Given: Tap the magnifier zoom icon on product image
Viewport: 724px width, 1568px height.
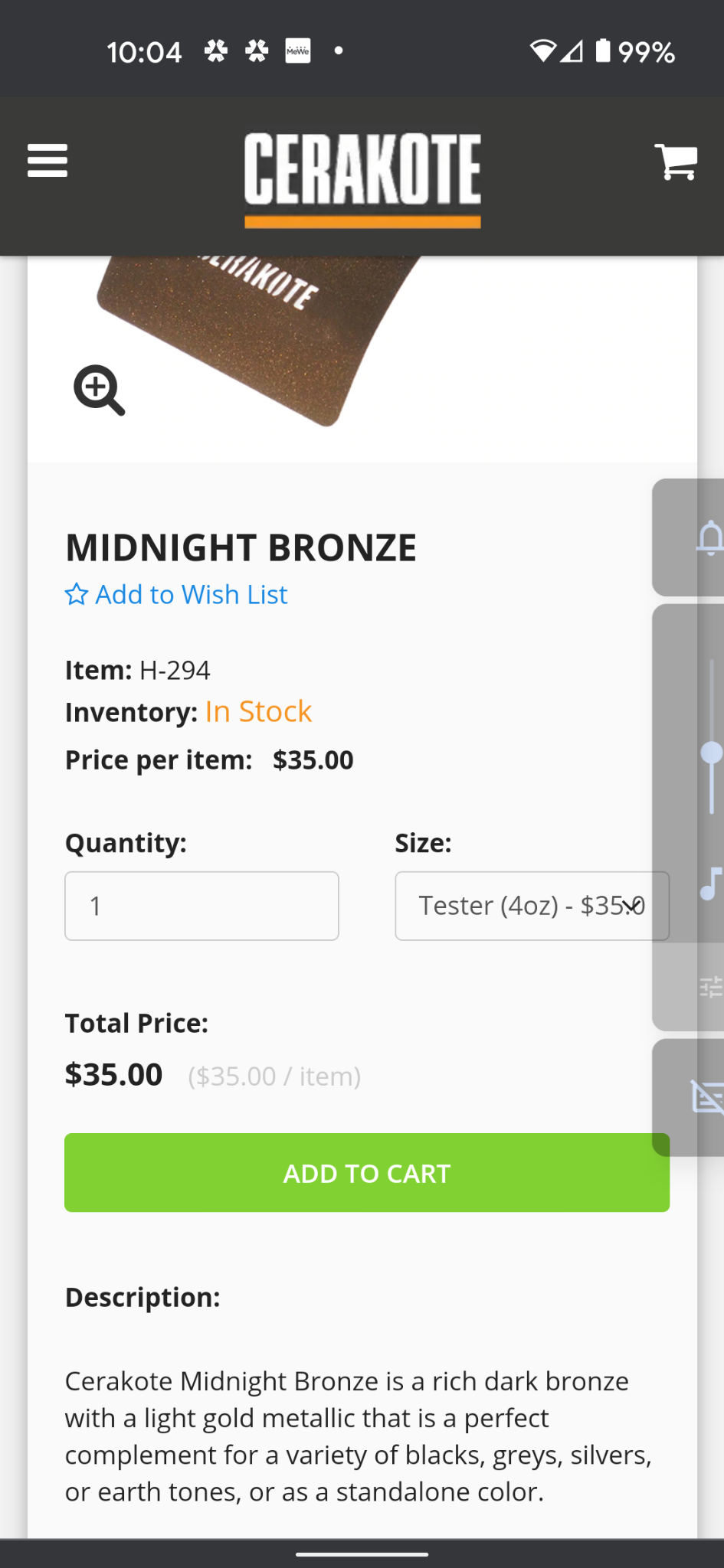Looking at the screenshot, I should pos(99,390).
